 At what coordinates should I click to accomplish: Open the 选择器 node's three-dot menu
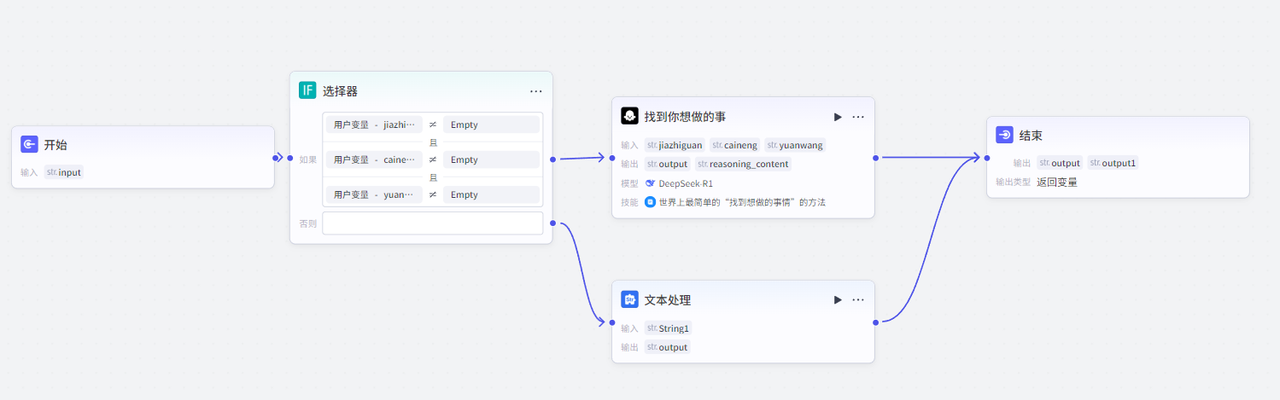point(536,91)
